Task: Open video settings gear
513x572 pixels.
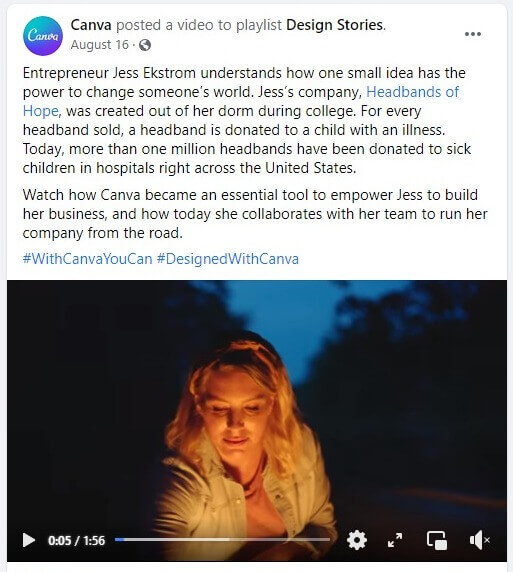Action: pyautogui.click(x=356, y=540)
